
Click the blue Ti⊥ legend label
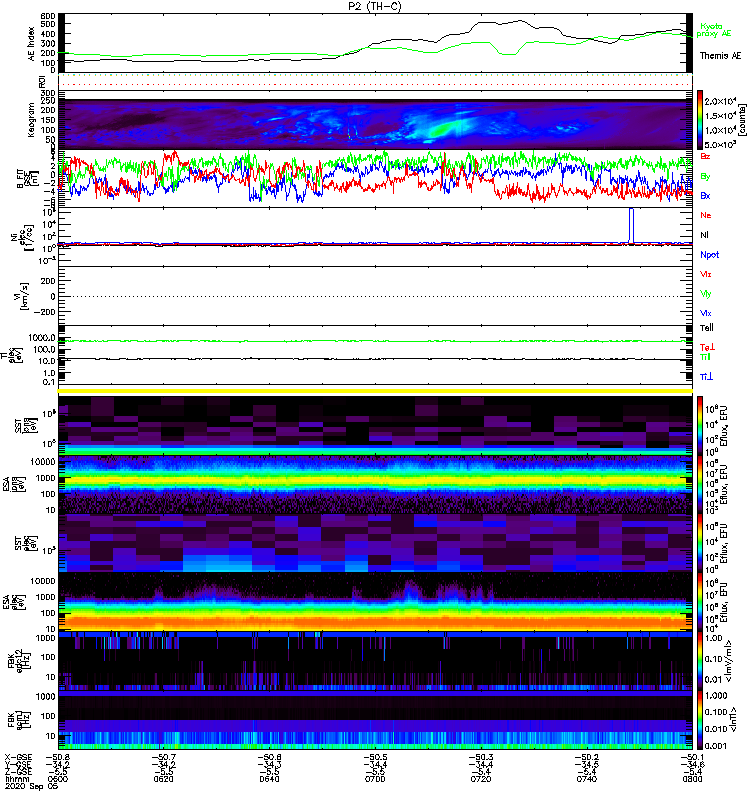(x=706, y=377)
